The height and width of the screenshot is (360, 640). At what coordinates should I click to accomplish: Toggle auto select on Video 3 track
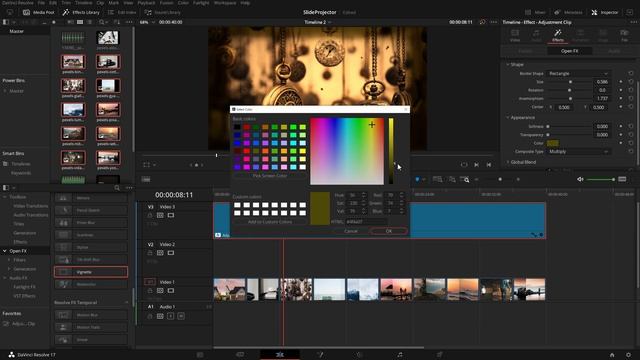160,215
